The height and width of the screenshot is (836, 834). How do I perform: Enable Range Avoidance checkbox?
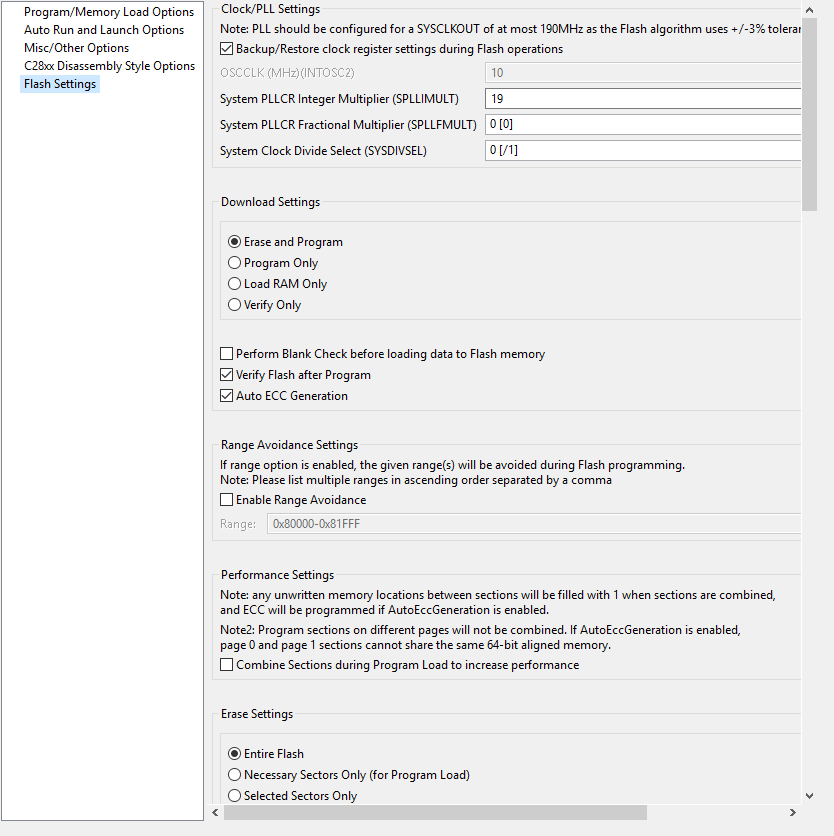coord(227,500)
